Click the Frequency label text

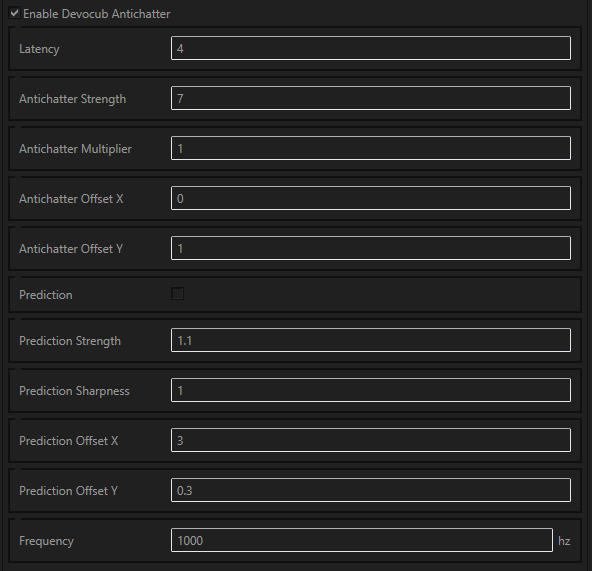pyautogui.click(x=46, y=541)
